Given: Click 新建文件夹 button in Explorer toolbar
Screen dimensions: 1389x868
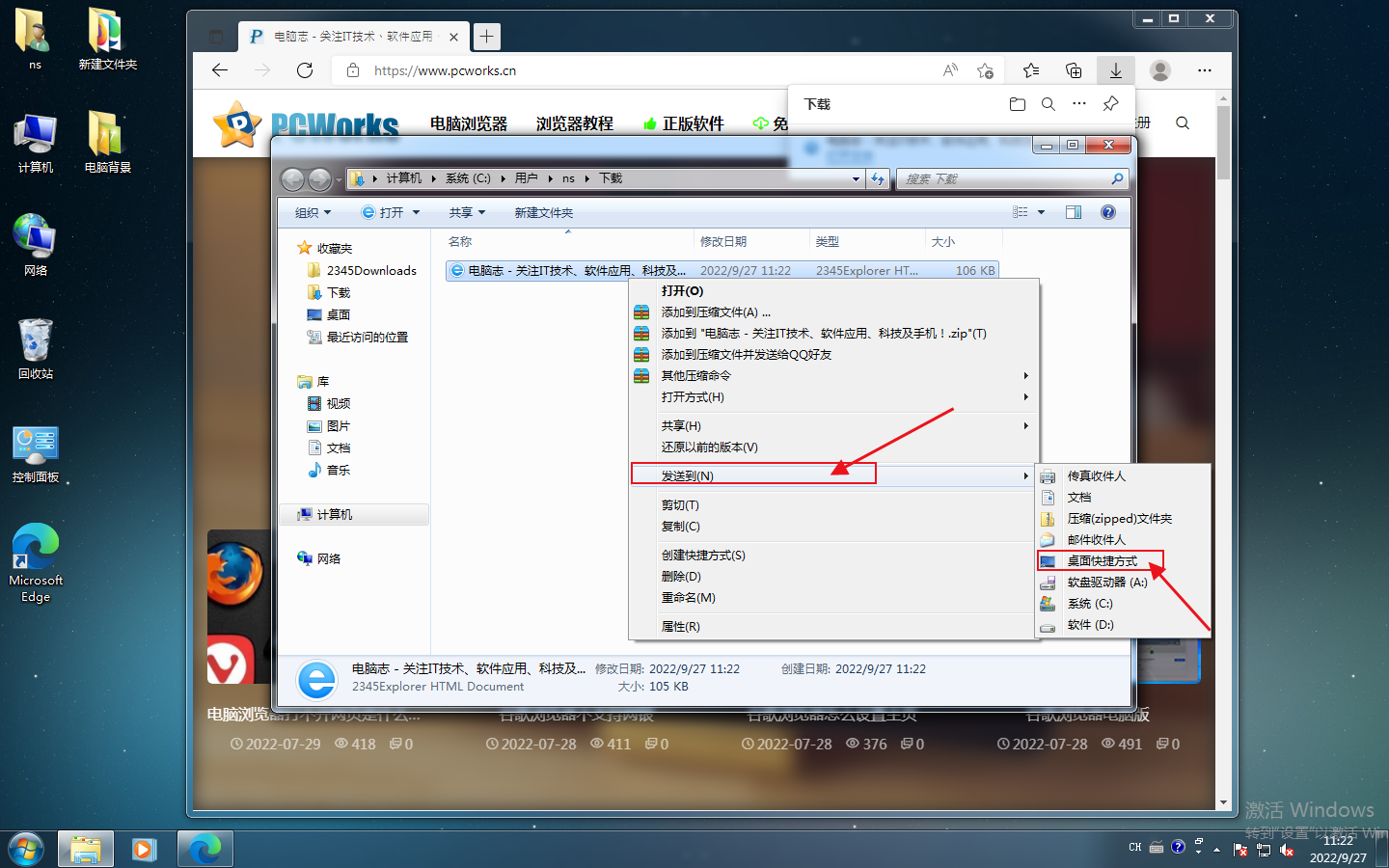Looking at the screenshot, I should [543, 212].
